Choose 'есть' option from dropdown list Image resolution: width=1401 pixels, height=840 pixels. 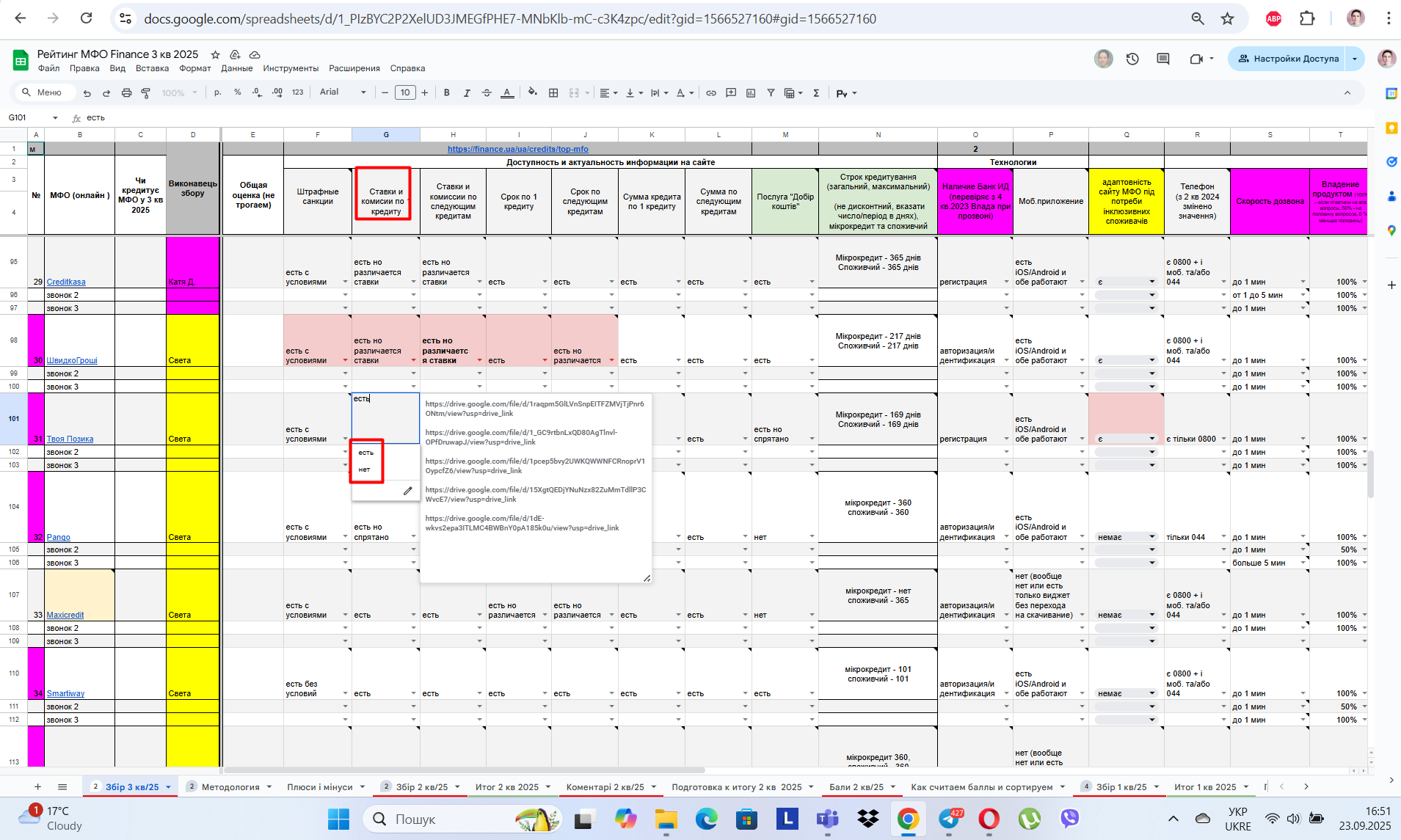(x=366, y=453)
